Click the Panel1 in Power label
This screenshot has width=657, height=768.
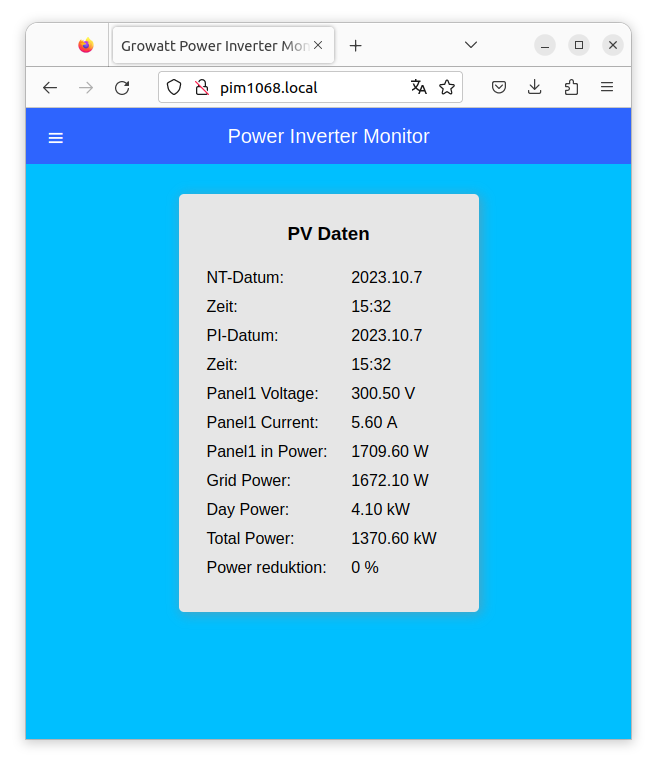coord(267,451)
